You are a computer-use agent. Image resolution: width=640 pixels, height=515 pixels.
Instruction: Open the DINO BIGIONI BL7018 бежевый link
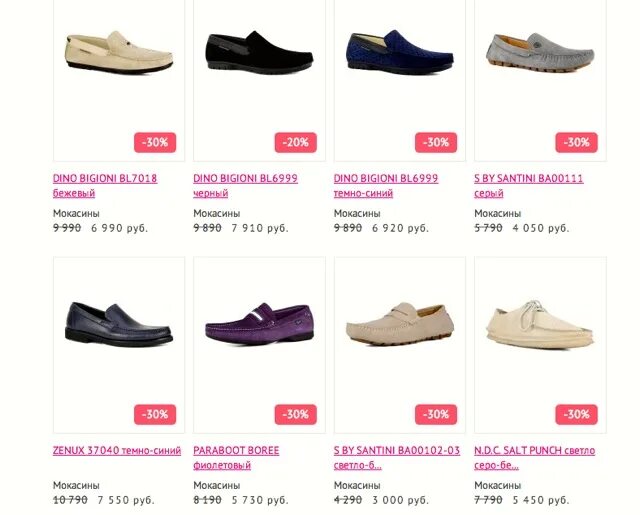[x=105, y=186]
